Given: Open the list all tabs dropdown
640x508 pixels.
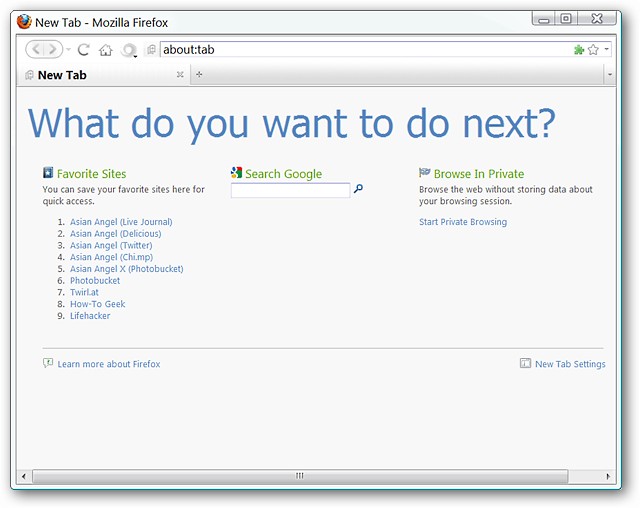Looking at the screenshot, I should click(610, 75).
